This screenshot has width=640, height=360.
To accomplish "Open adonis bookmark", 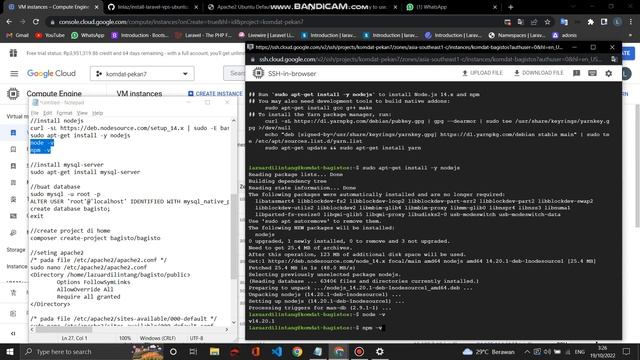I will coord(564,36).
